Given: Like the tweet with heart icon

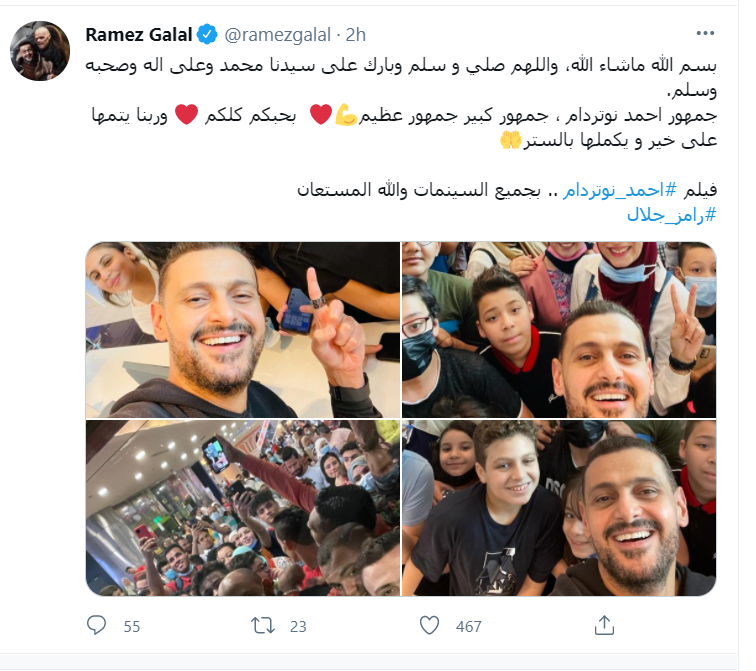Looking at the screenshot, I should click(x=429, y=625).
